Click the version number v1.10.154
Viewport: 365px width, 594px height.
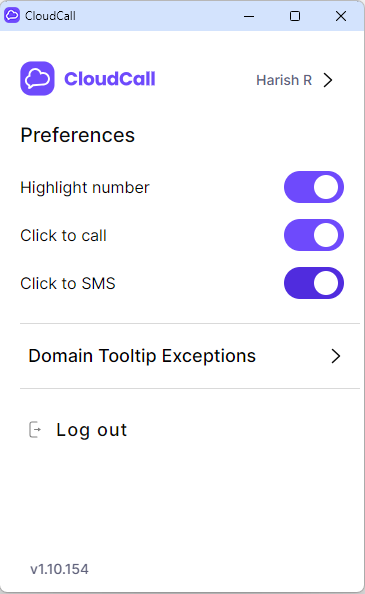[x=59, y=569]
